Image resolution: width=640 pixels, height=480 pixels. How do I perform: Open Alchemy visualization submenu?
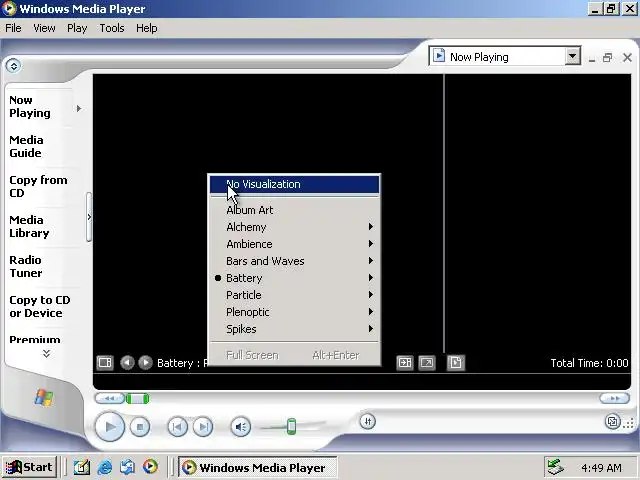[x=294, y=227]
